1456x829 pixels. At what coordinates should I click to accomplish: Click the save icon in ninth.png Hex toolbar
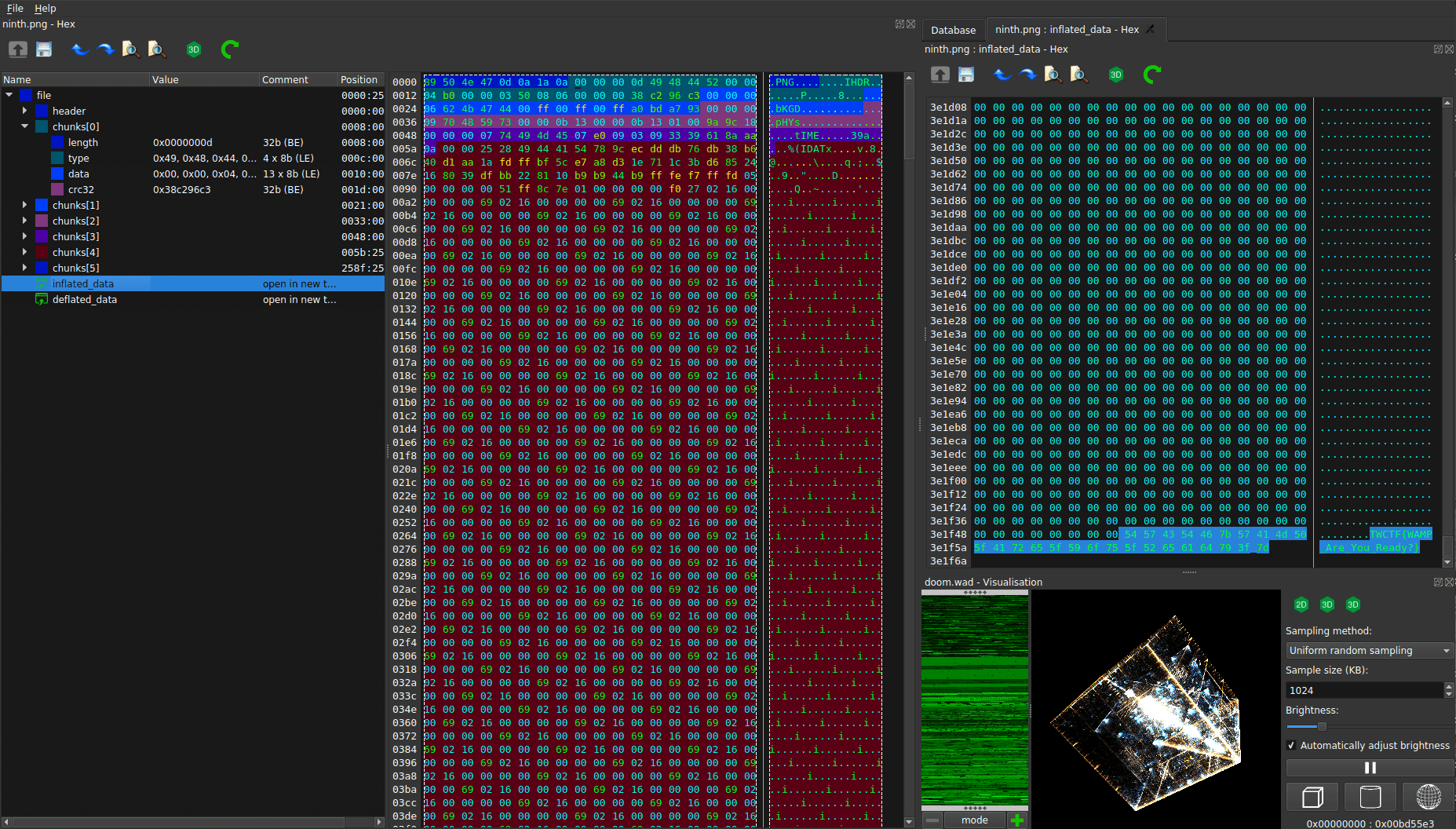click(x=44, y=49)
